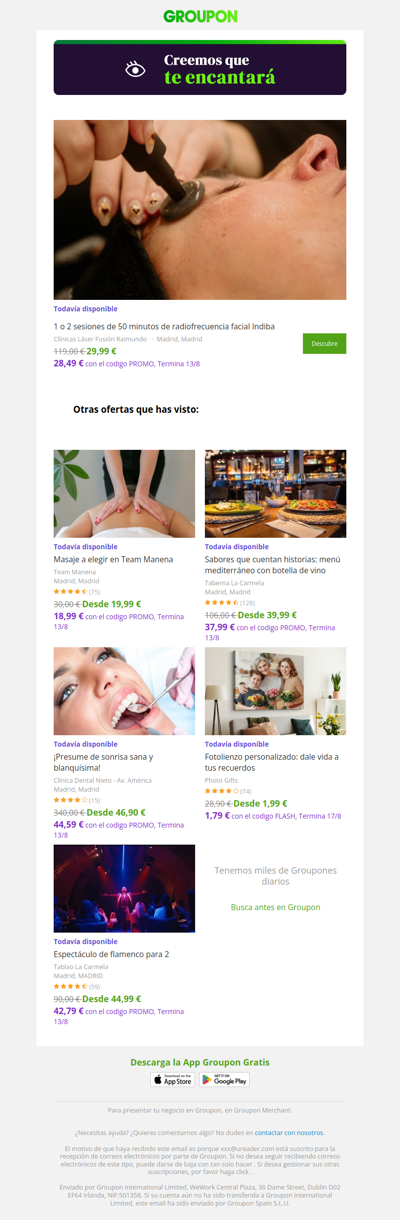Click the star rating for Taberna La Carmela
The height and width of the screenshot is (1220, 400).
coord(221,603)
